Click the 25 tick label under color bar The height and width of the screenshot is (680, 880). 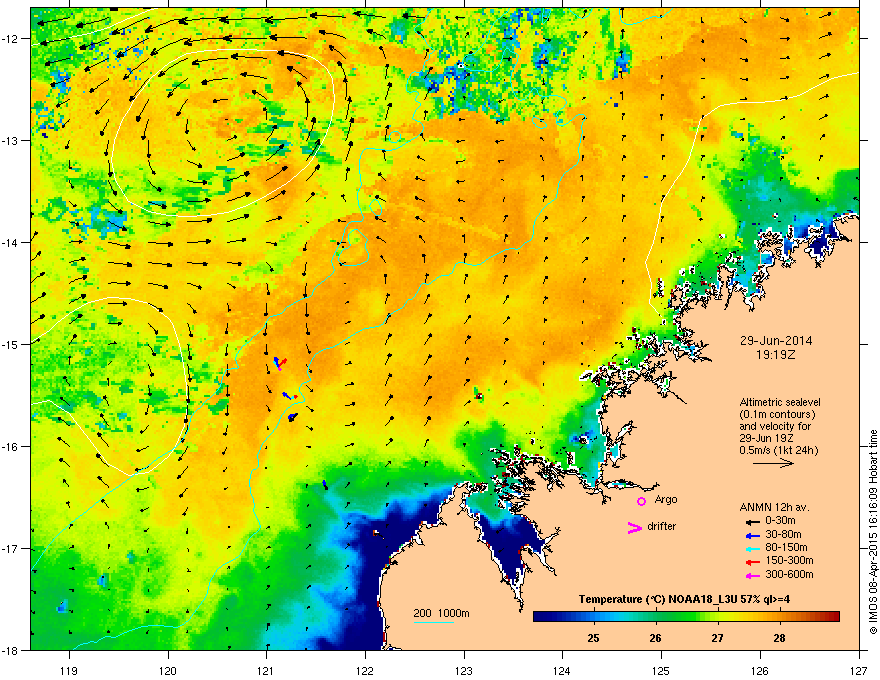click(x=593, y=638)
